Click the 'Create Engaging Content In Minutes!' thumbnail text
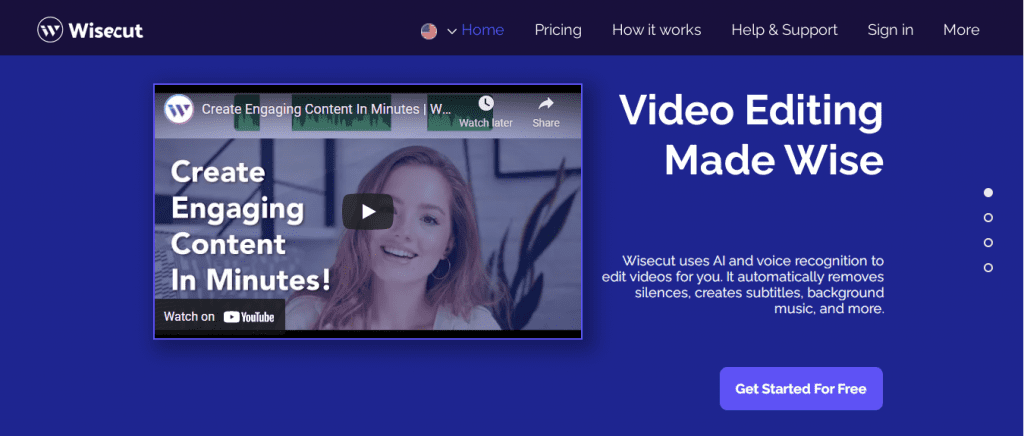1024x436 pixels. (x=250, y=226)
